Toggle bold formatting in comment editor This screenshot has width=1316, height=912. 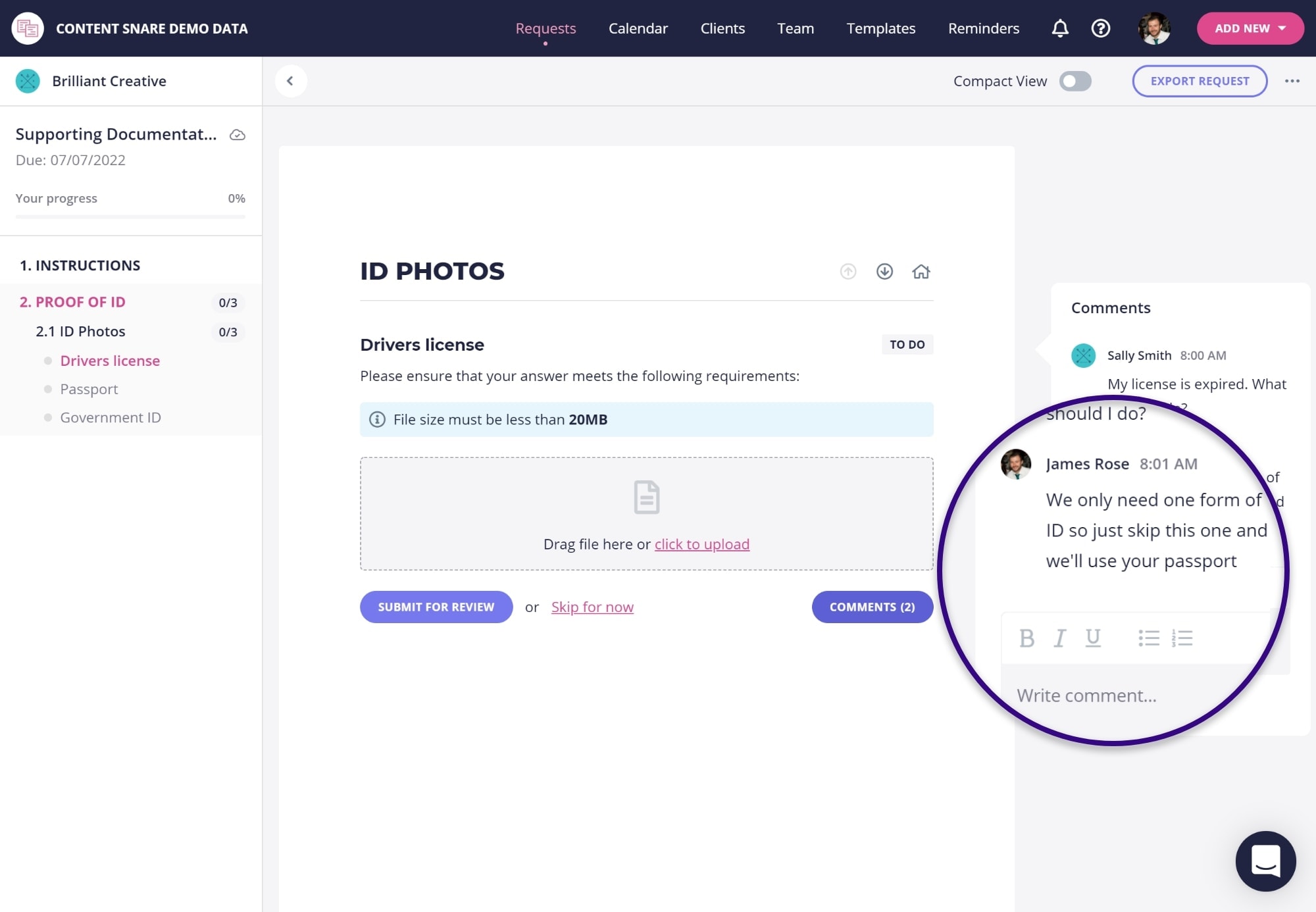[x=1026, y=638]
